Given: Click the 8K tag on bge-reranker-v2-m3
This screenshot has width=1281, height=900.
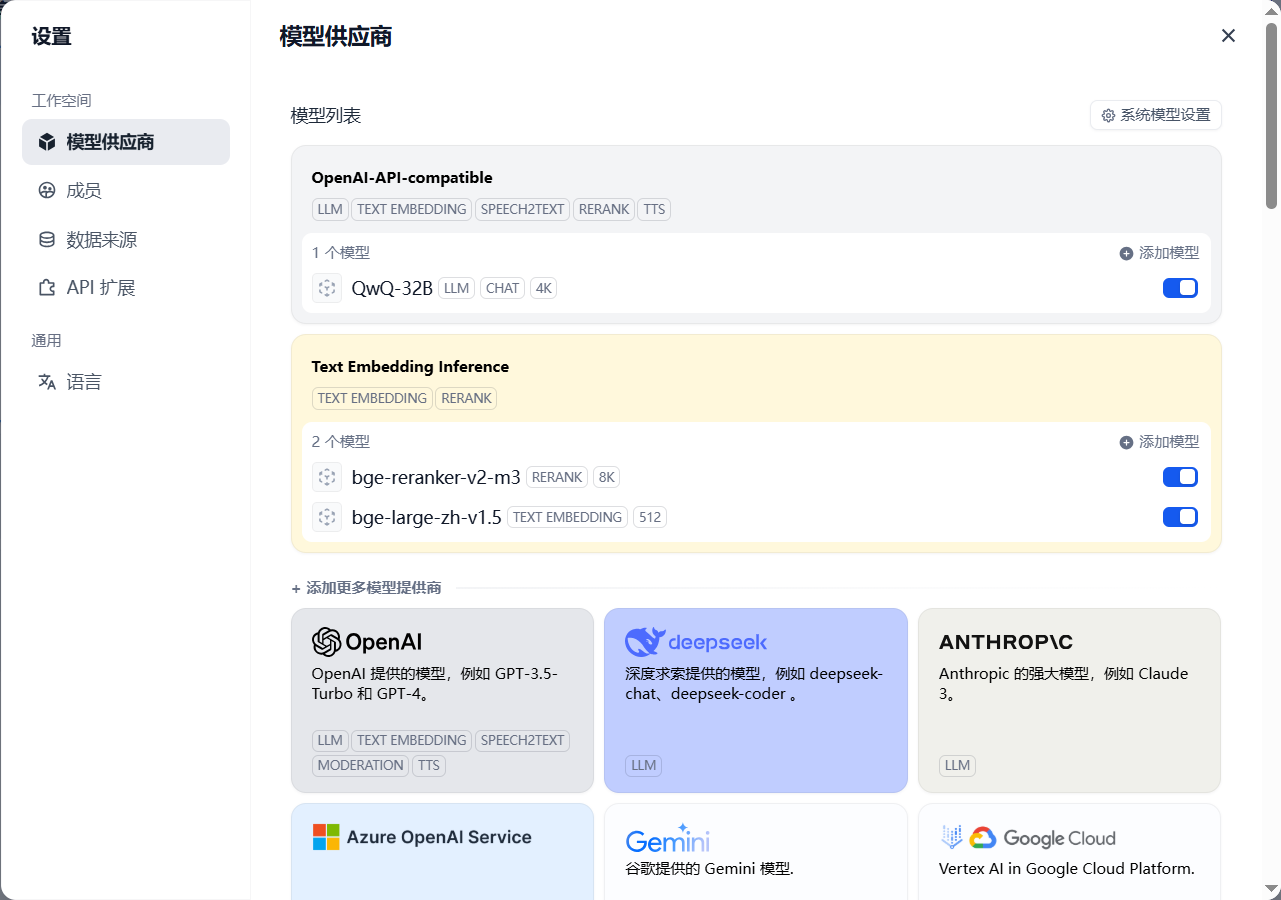Looking at the screenshot, I should point(606,477).
